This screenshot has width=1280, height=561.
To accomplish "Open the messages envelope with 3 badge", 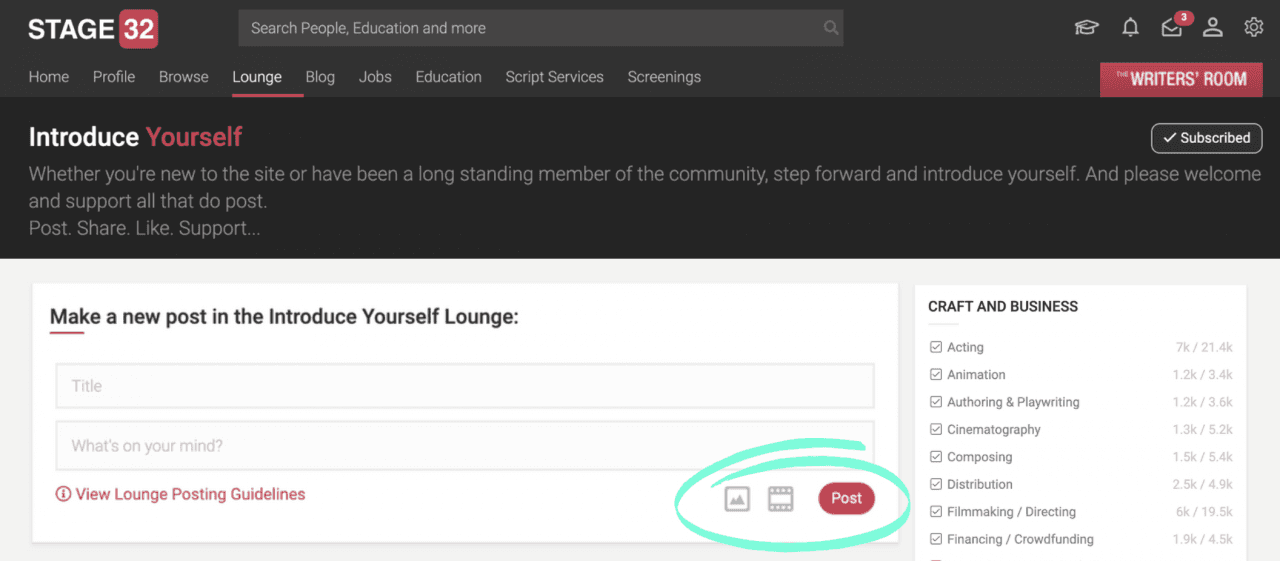I will pyautogui.click(x=1175, y=25).
